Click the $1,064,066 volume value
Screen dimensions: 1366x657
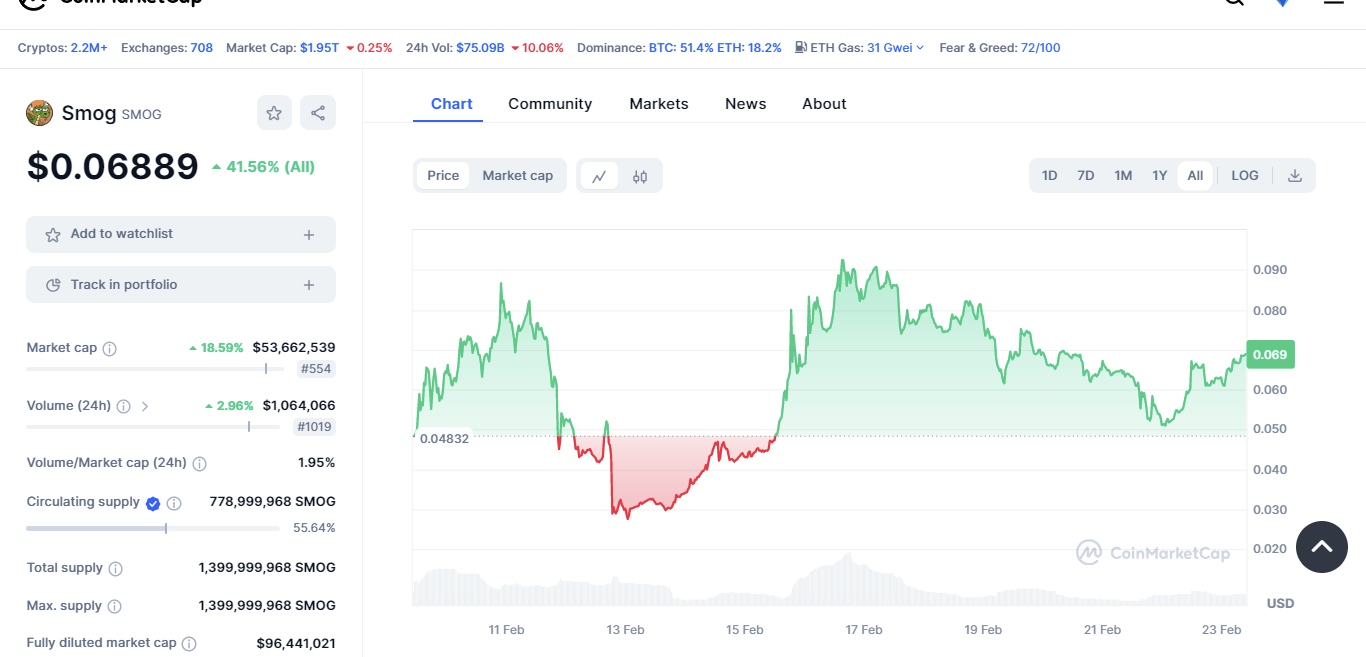[299, 406]
